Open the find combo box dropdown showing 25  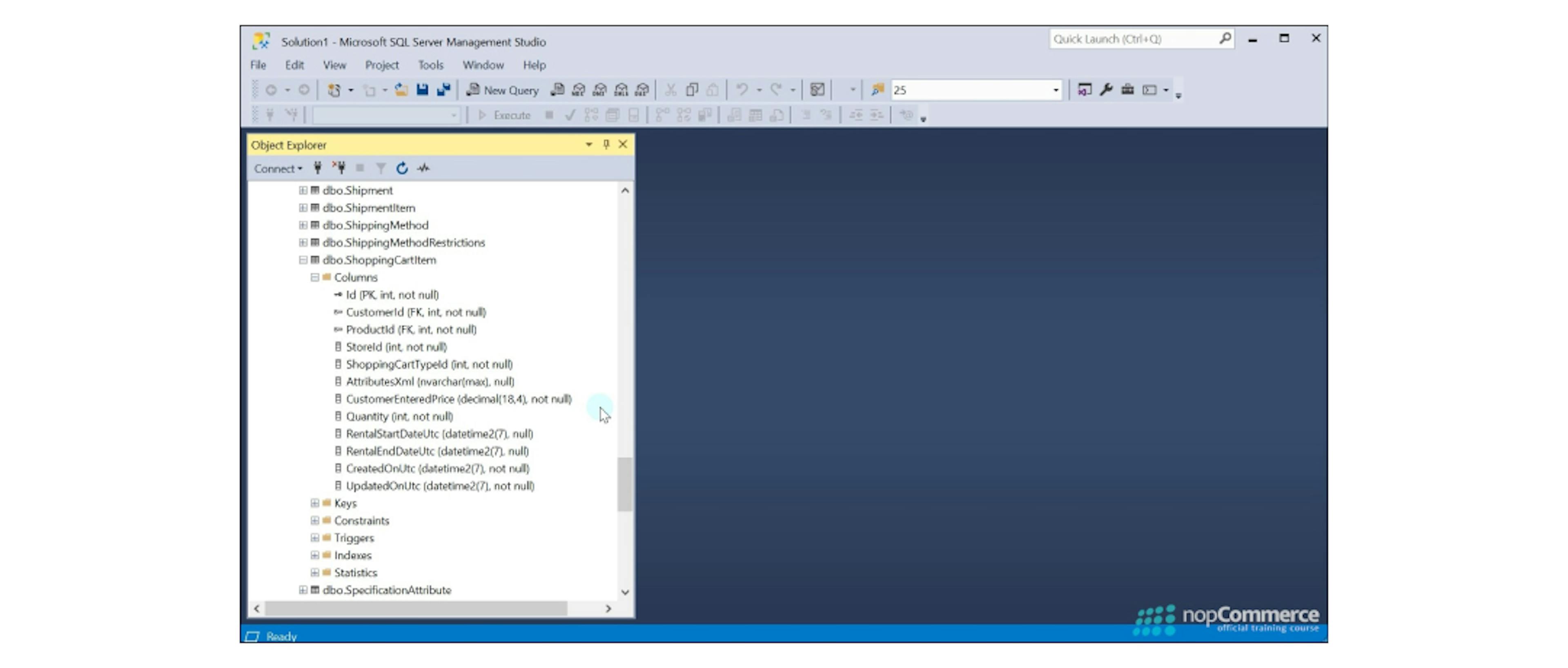tap(1056, 90)
